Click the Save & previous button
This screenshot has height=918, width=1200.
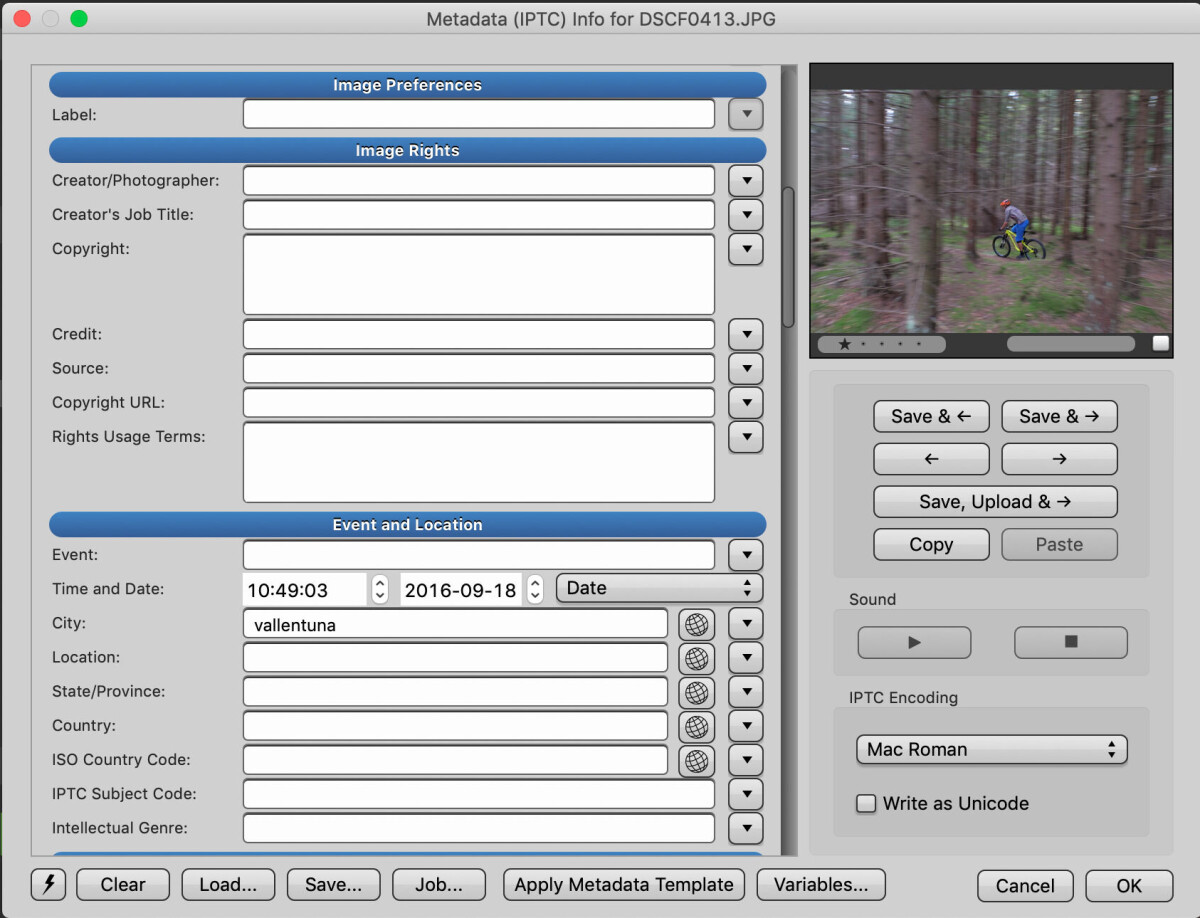931,416
